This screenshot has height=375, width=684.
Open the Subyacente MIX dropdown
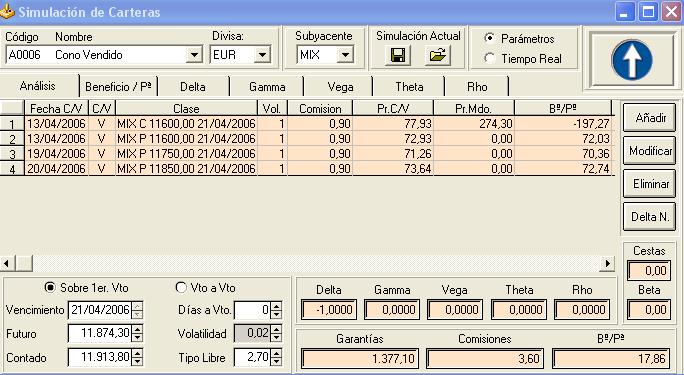click(345, 55)
